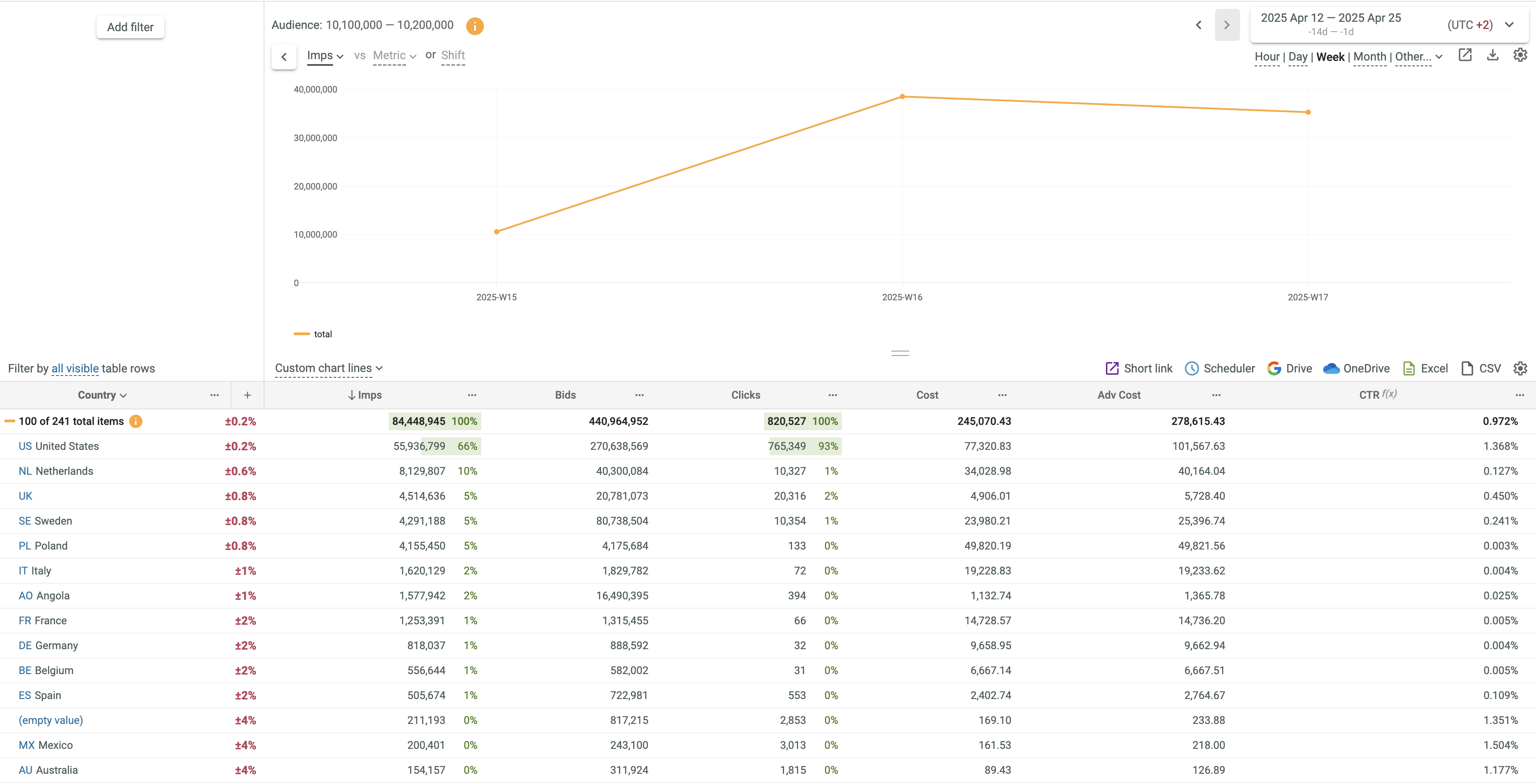
Task: Click the all visible link
Action: pyautogui.click(x=75, y=368)
